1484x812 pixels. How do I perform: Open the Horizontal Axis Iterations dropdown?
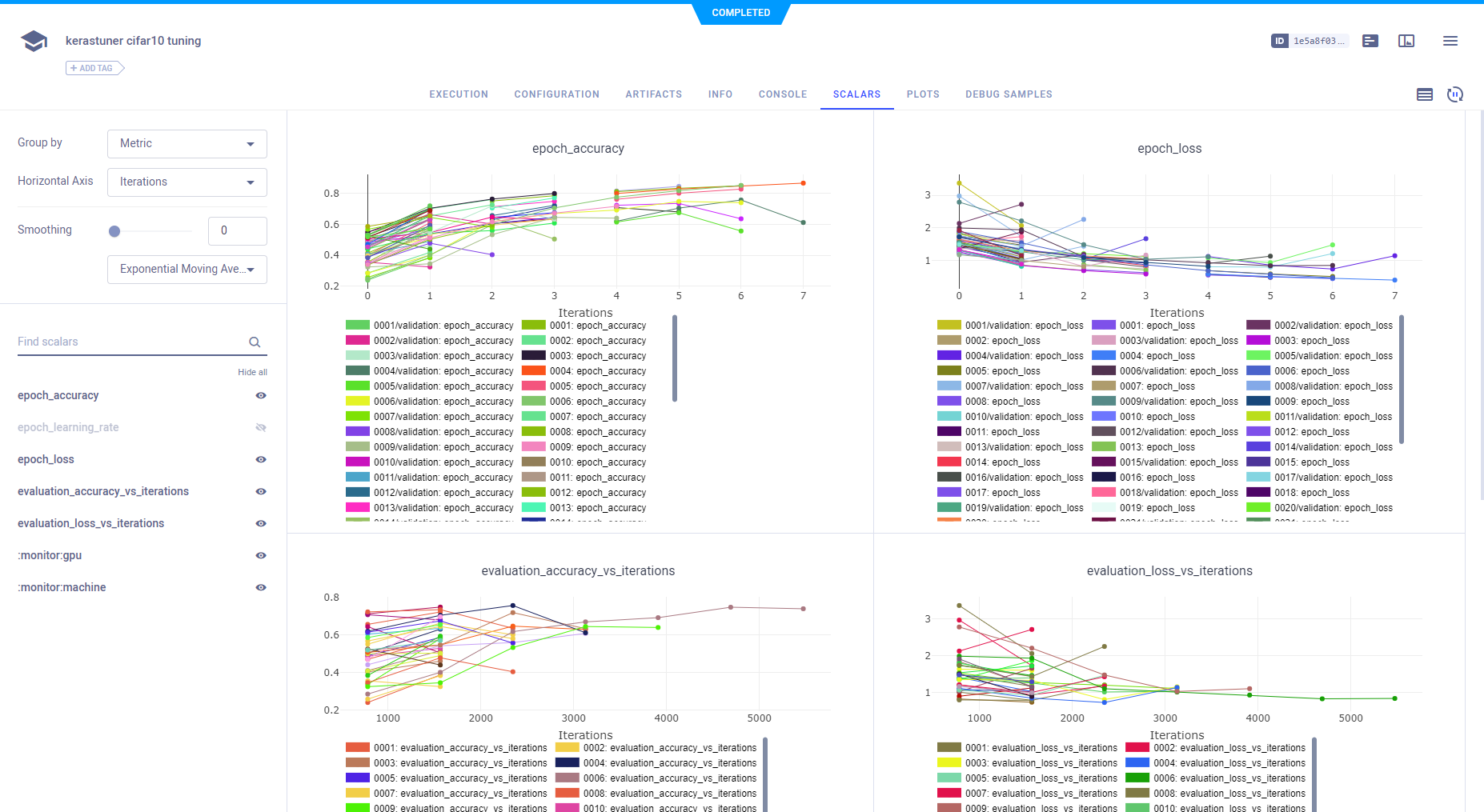coord(187,182)
